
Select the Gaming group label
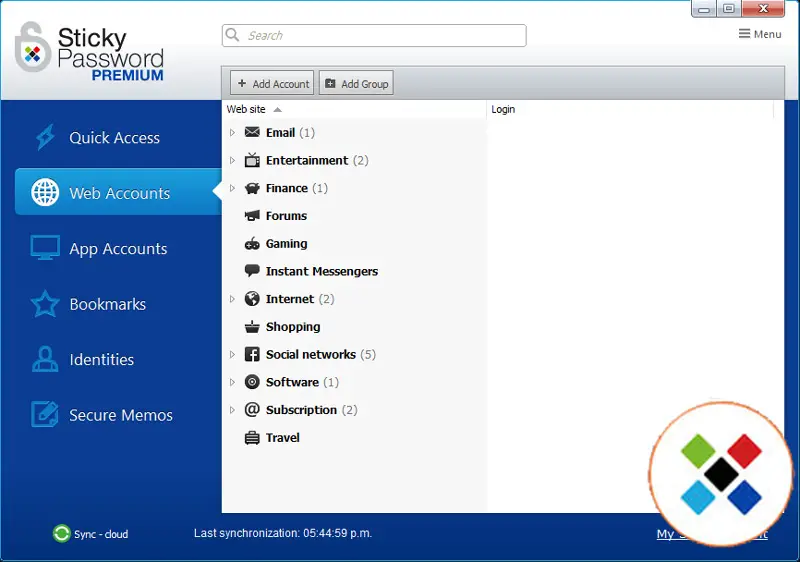286,244
